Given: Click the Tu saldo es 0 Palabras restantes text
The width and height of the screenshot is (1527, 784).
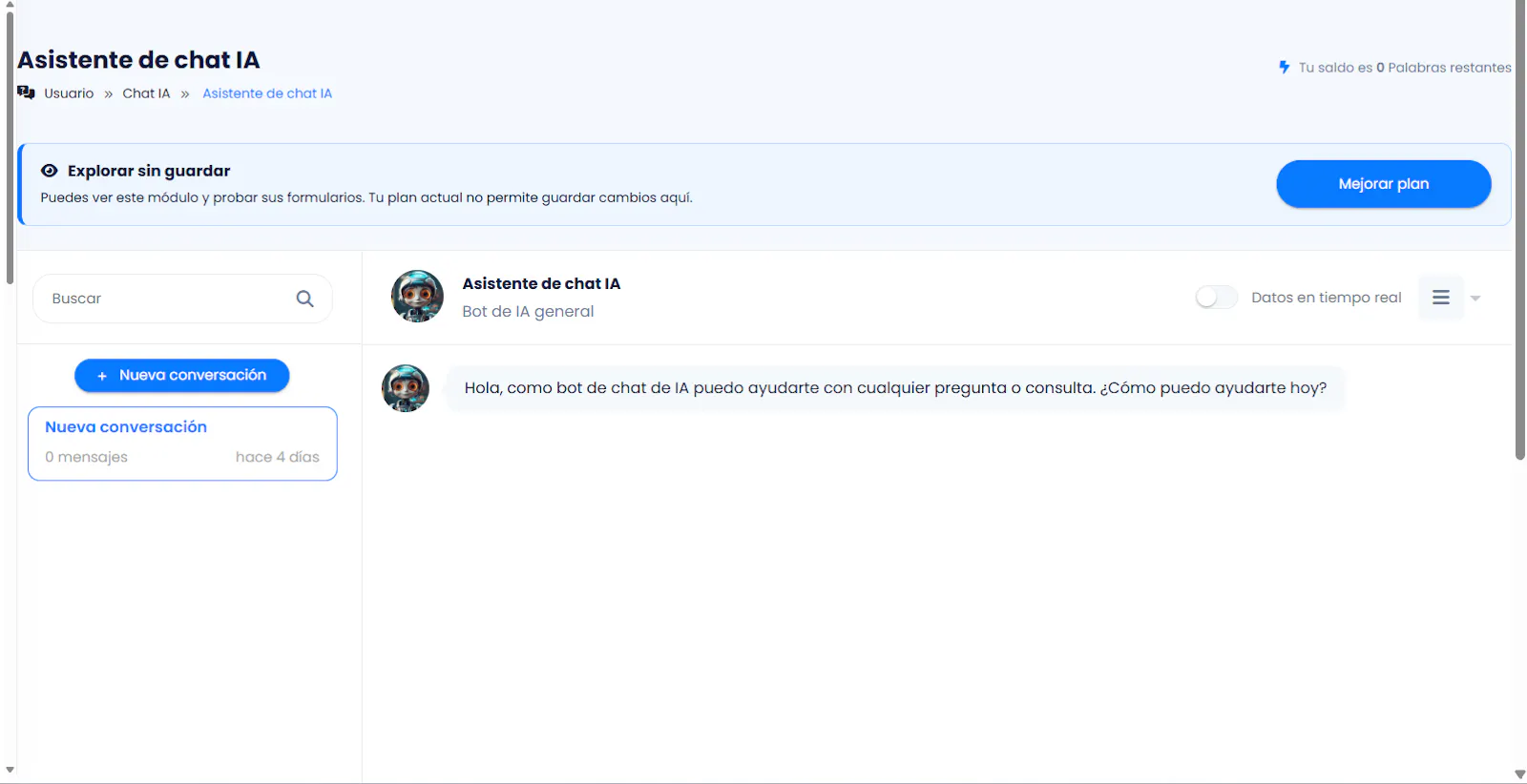Looking at the screenshot, I should coord(1405,68).
